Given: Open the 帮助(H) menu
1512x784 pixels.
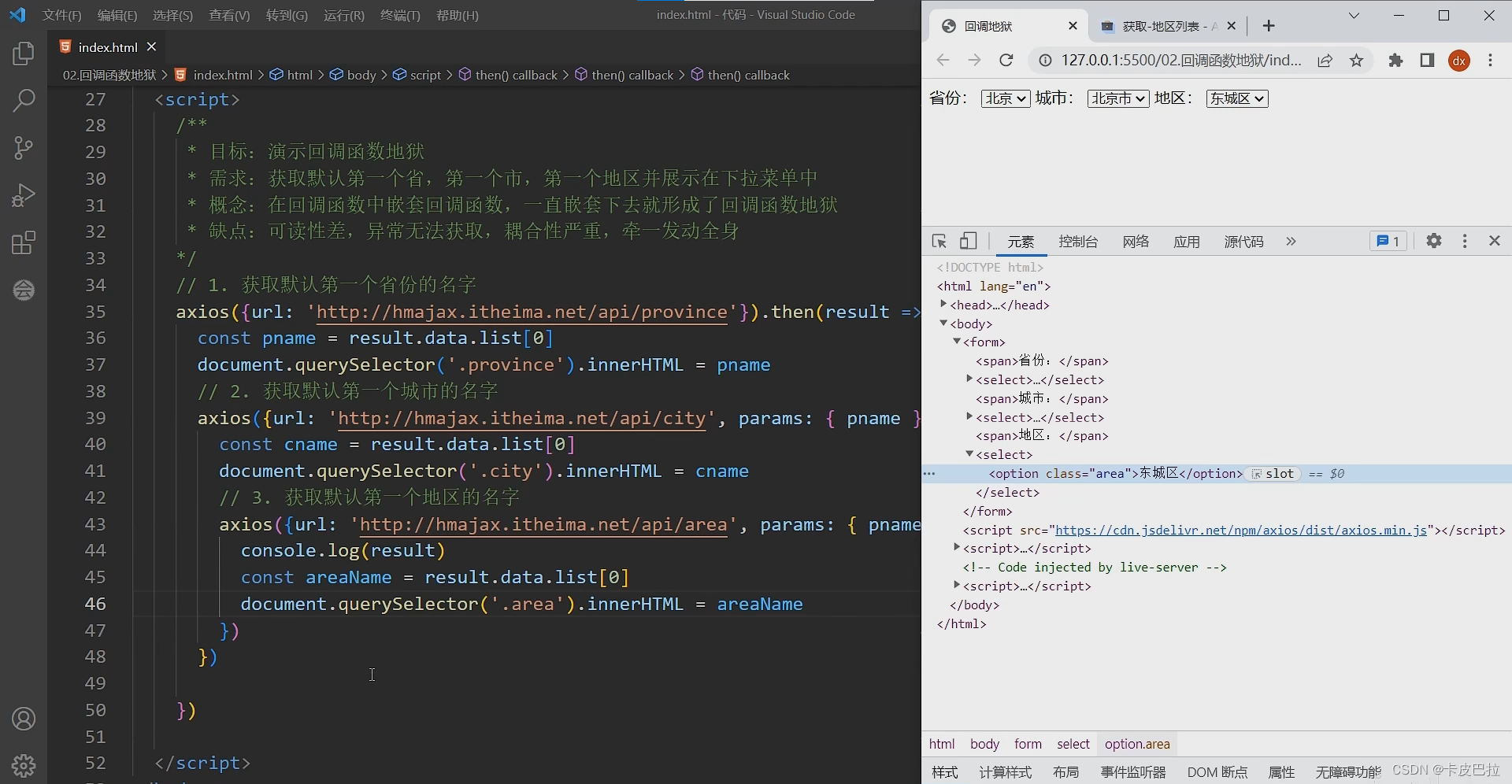Looking at the screenshot, I should coord(457,15).
